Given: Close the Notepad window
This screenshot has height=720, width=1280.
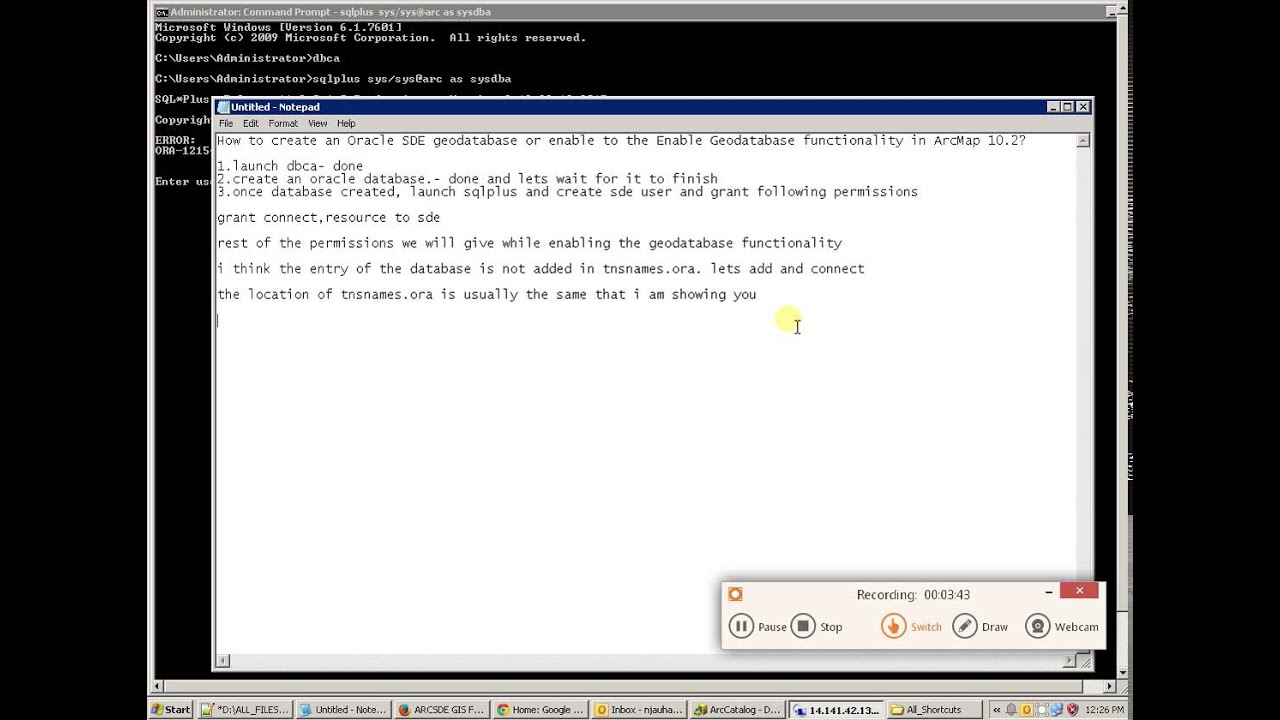Looking at the screenshot, I should (x=1083, y=107).
